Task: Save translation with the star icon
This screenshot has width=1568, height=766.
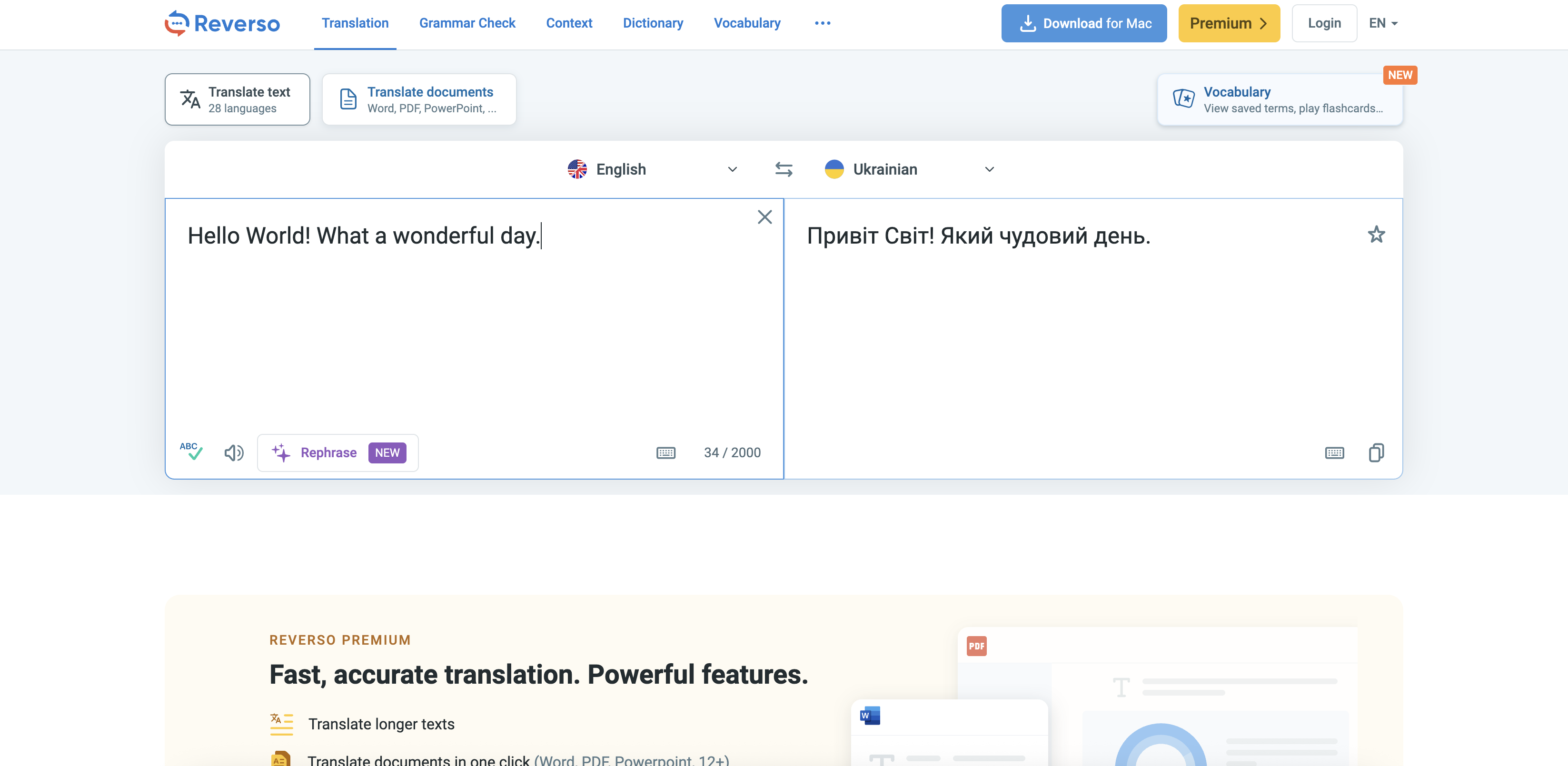Action: point(1376,234)
